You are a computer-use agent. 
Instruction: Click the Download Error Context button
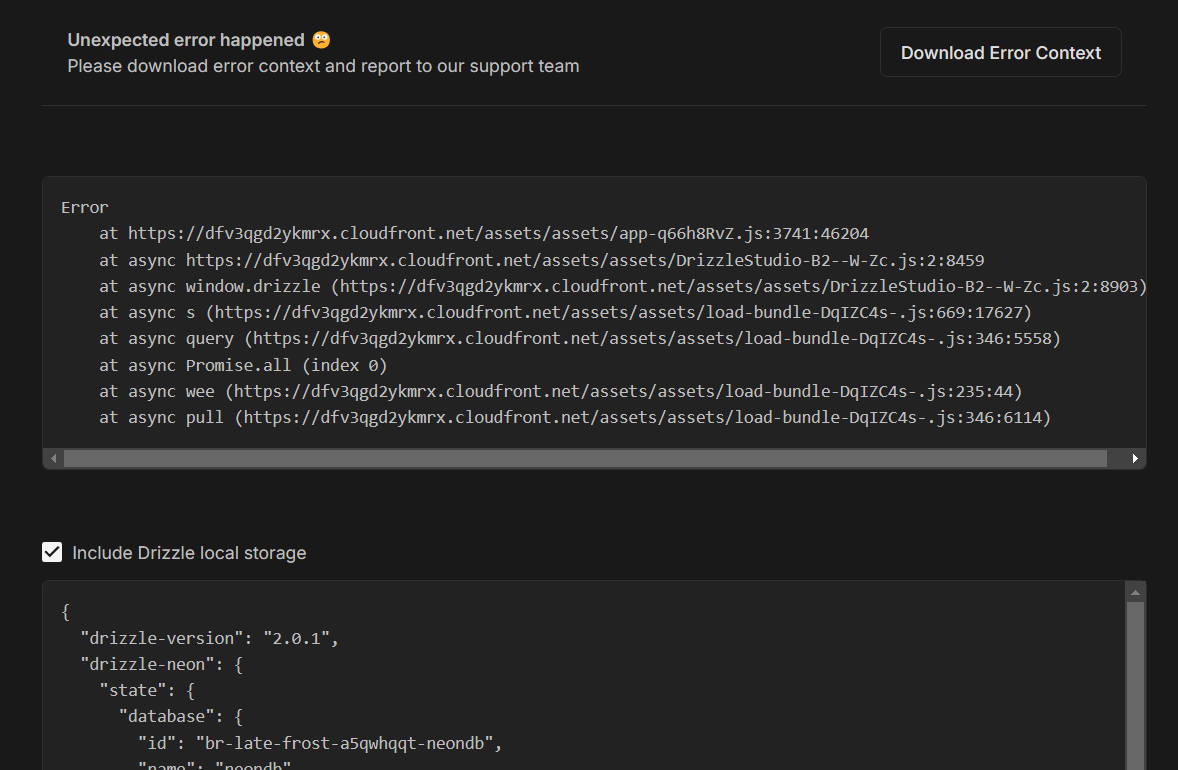(x=1001, y=53)
